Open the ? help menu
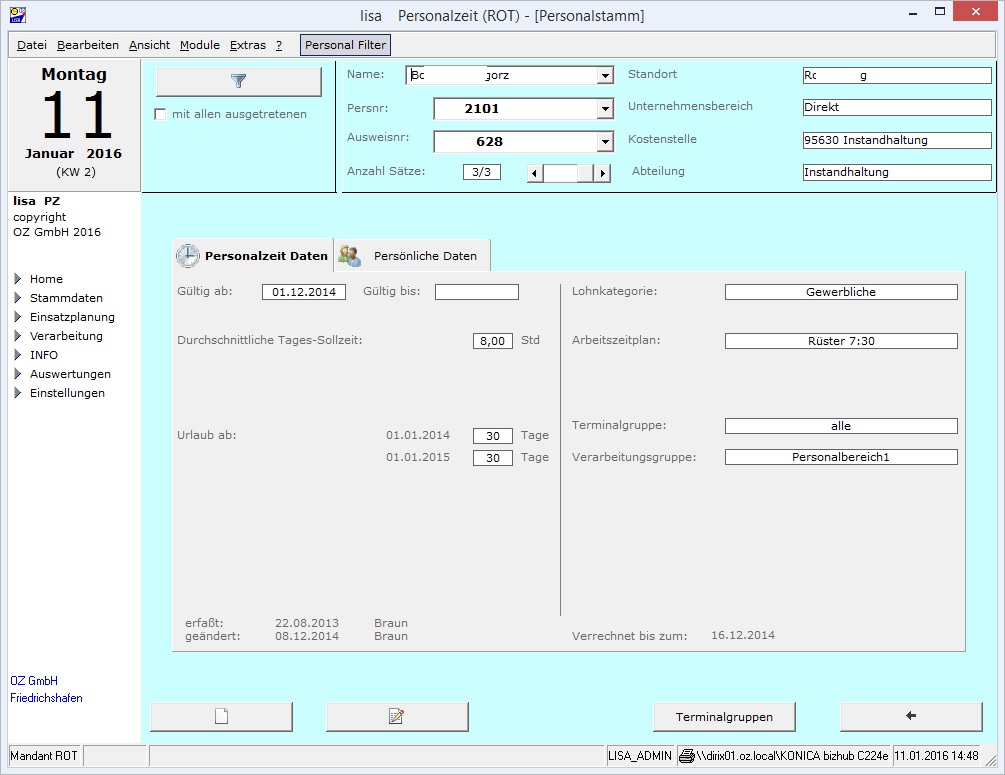The width and height of the screenshot is (1005, 775). 279,45
